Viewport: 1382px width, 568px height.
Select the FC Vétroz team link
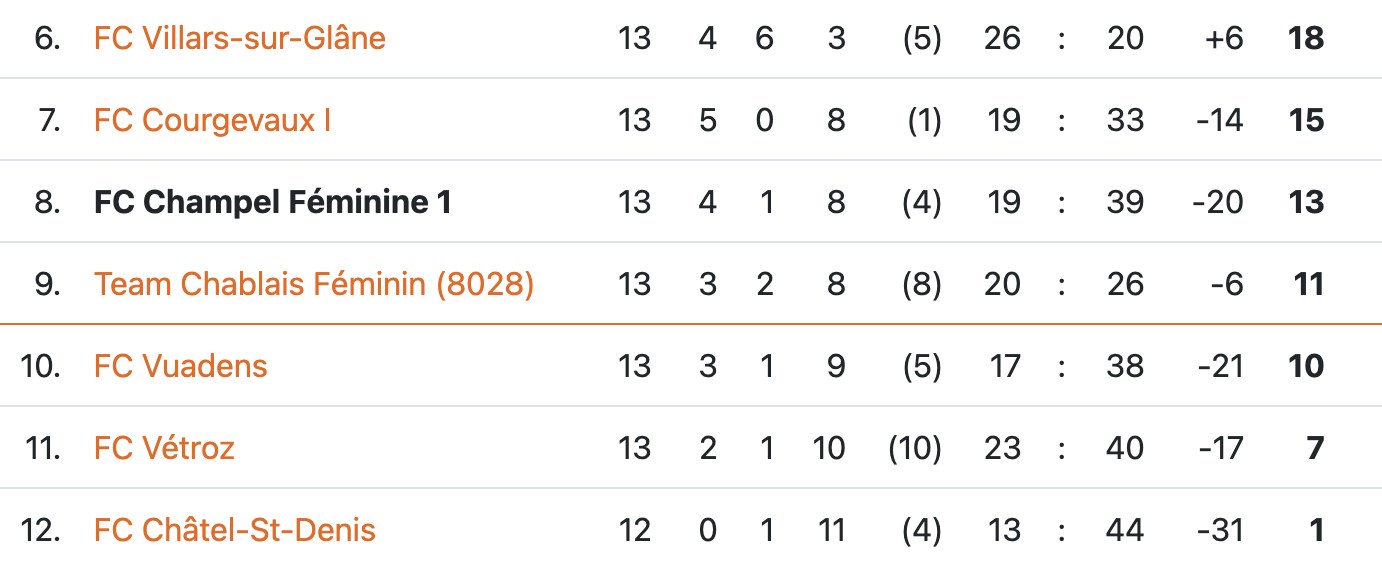[x=164, y=448]
